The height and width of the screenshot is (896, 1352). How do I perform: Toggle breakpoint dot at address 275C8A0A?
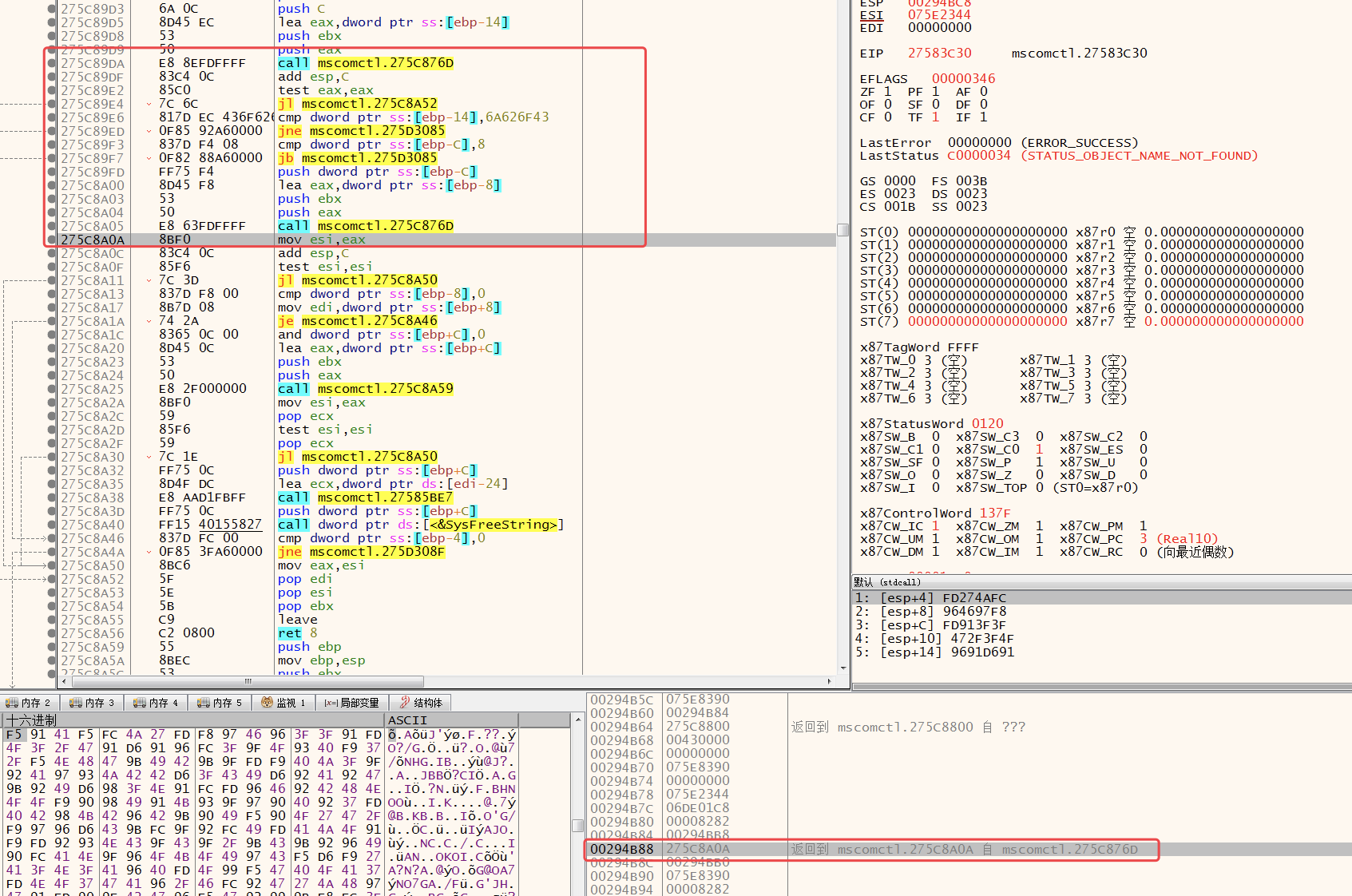[52, 240]
